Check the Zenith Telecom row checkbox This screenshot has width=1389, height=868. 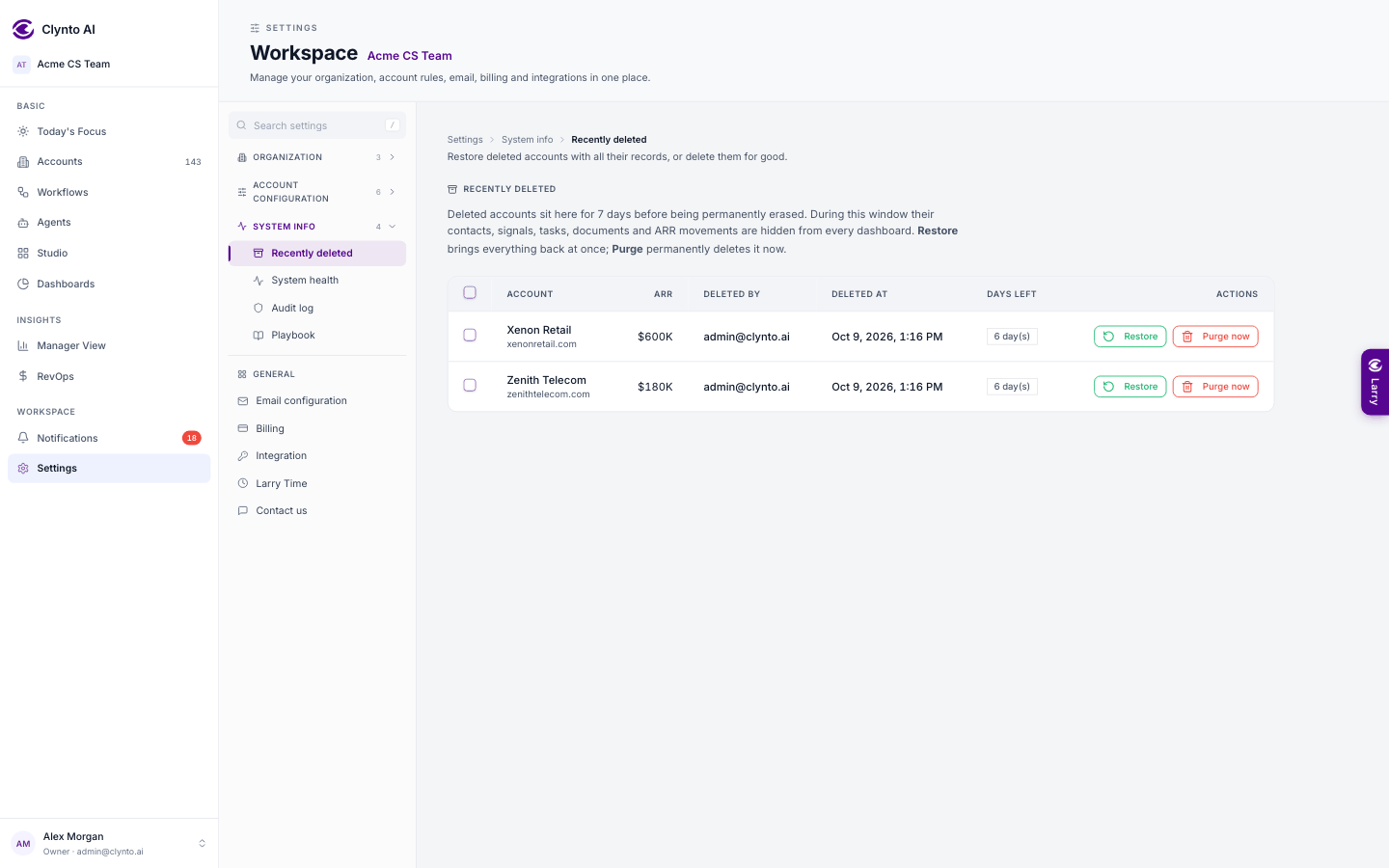pos(470,385)
